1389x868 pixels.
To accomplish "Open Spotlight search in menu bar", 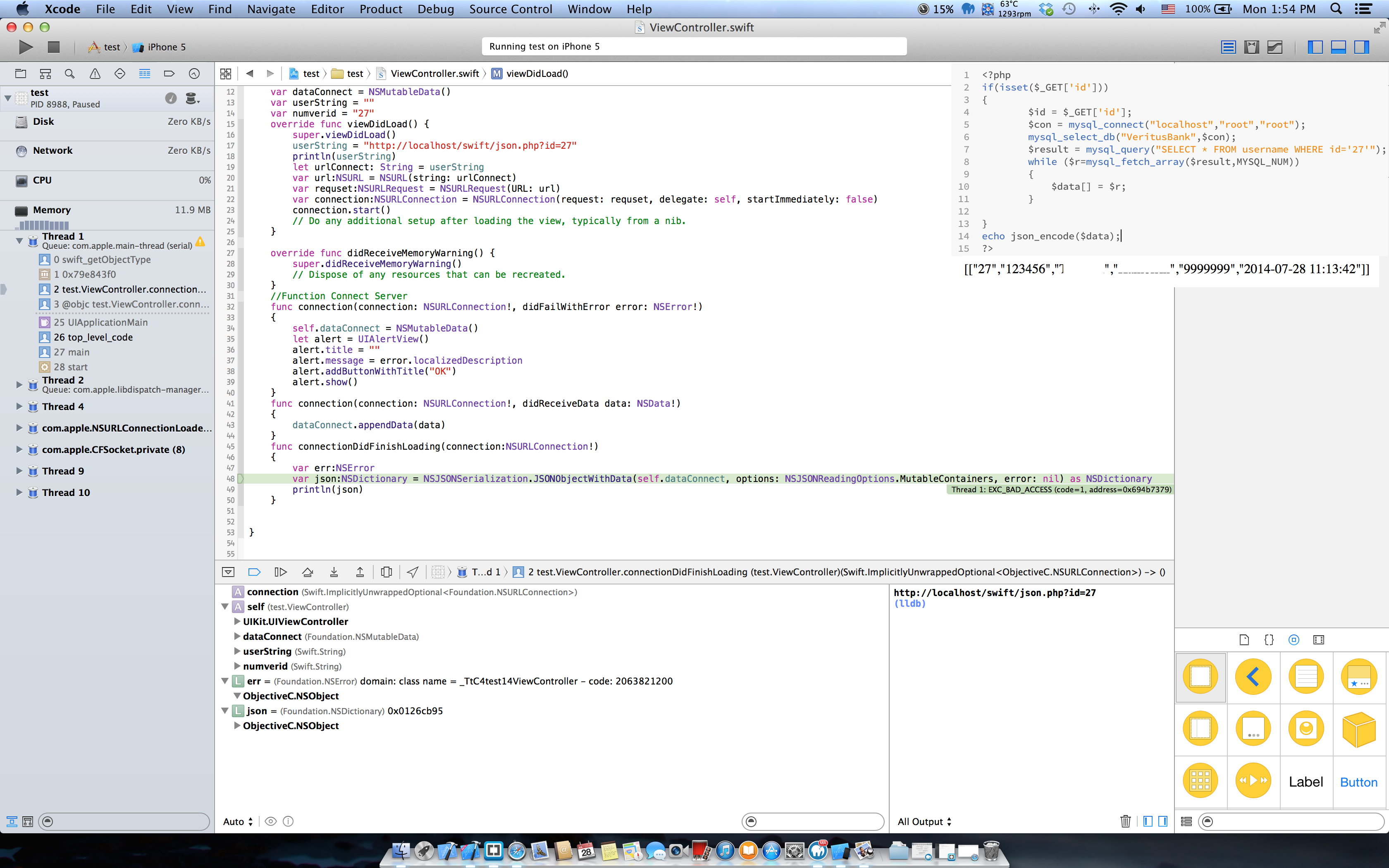I will pyautogui.click(x=1336, y=9).
